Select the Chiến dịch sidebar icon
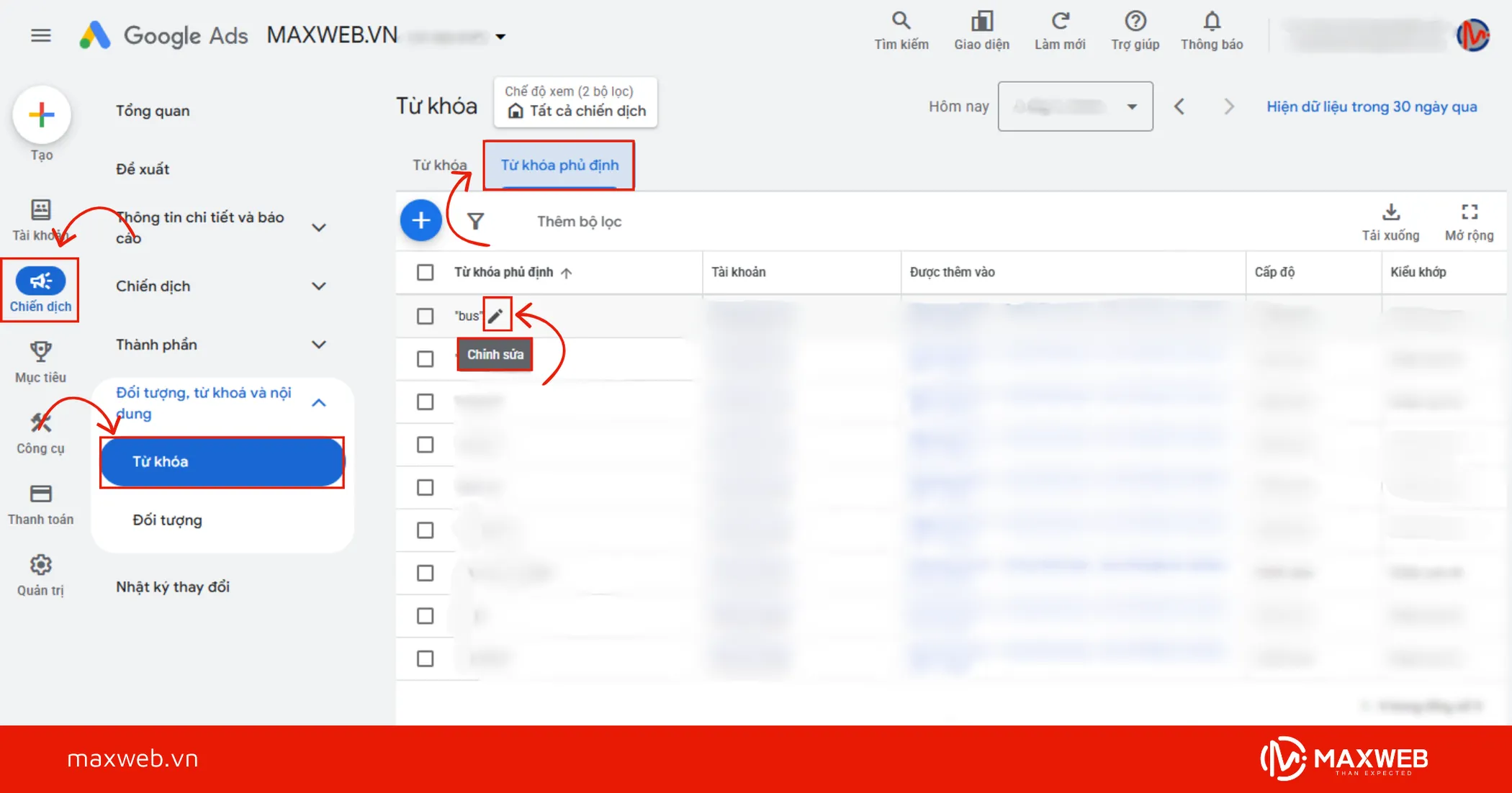1512x793 pixels. coord(41,281)
